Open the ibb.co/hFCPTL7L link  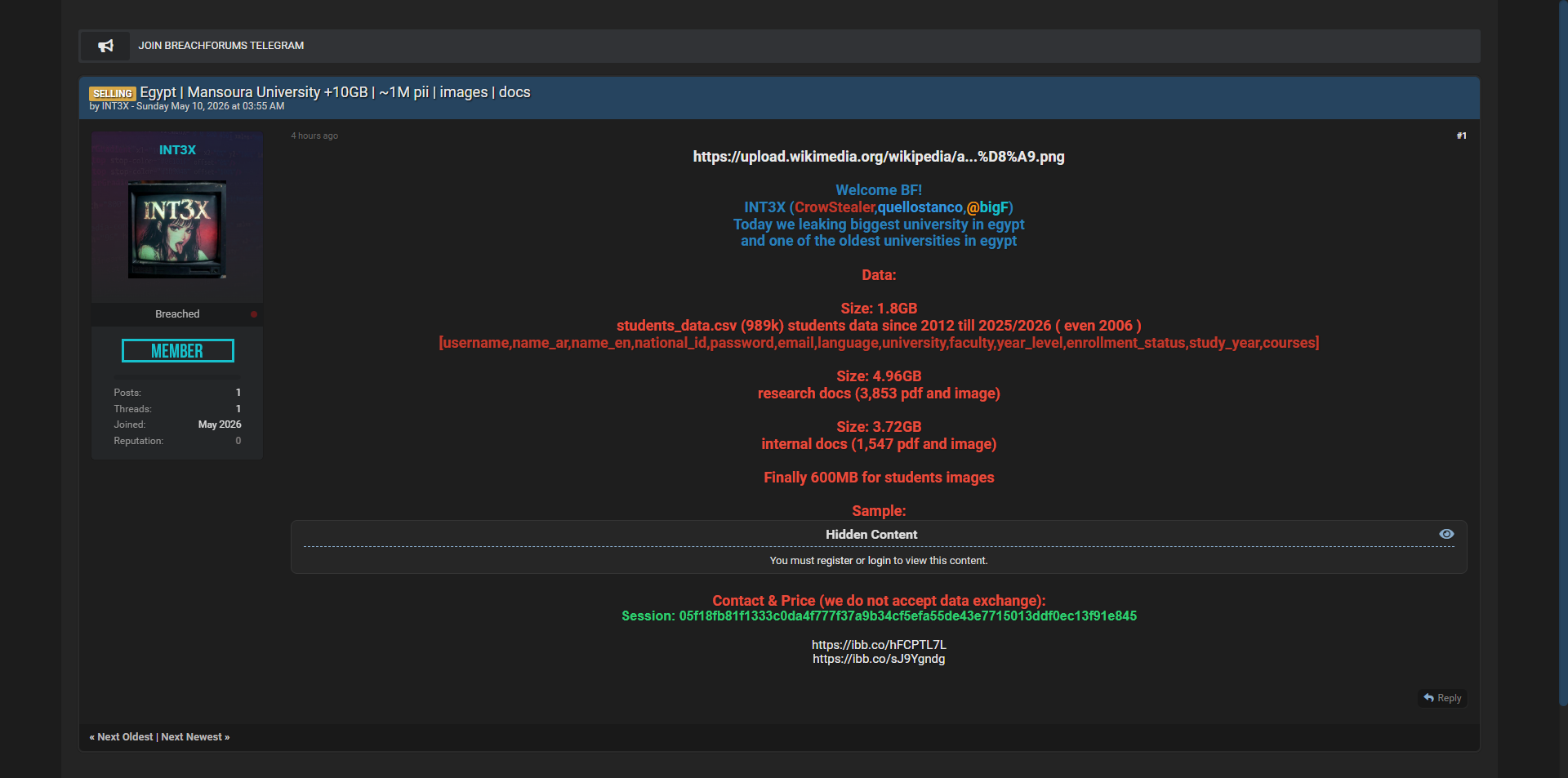879,645
